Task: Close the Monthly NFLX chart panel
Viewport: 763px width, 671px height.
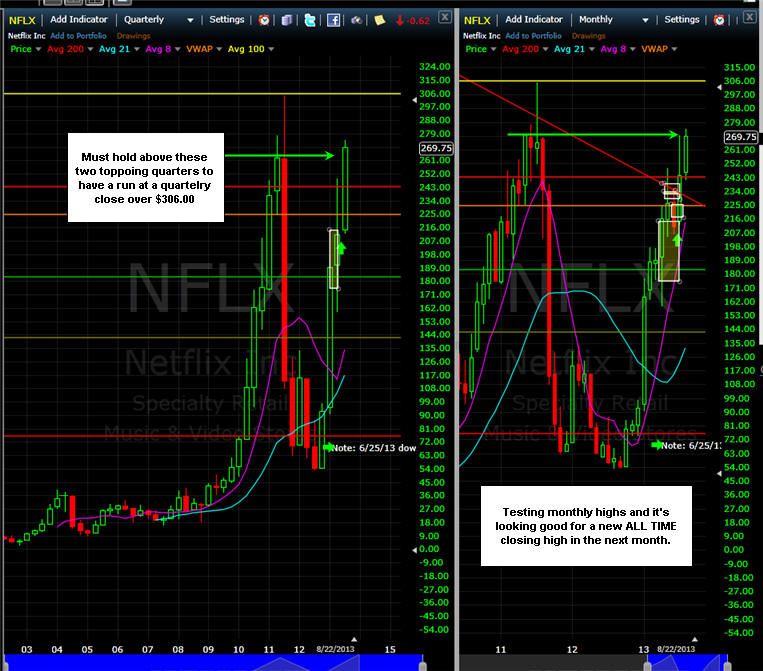Action: [750, 17]
